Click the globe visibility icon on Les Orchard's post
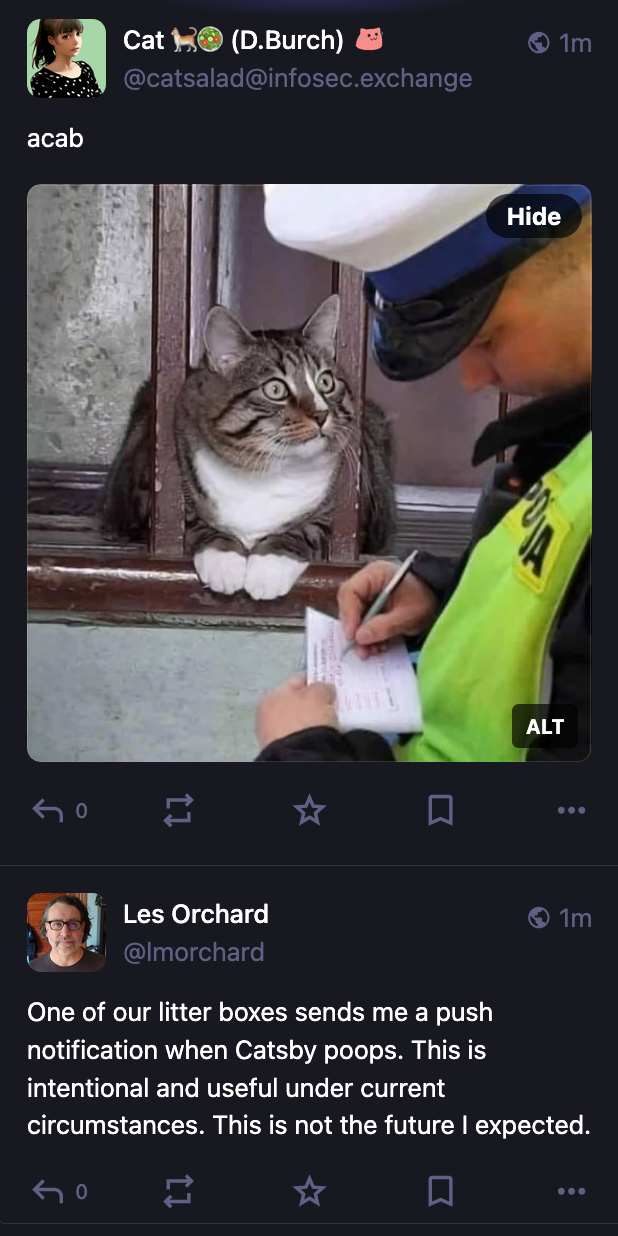Viewport: 618px width, 1236px height. [x=538, y=917]
